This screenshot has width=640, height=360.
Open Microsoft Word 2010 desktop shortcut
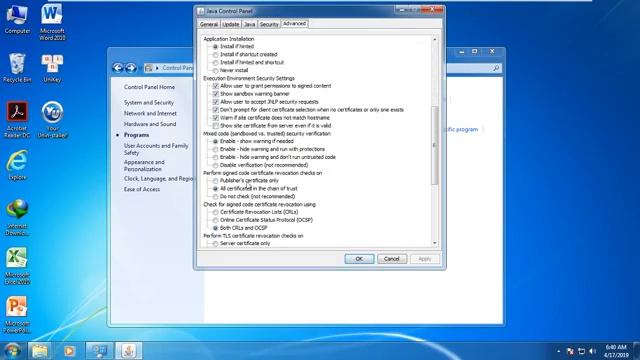(52, 21)
